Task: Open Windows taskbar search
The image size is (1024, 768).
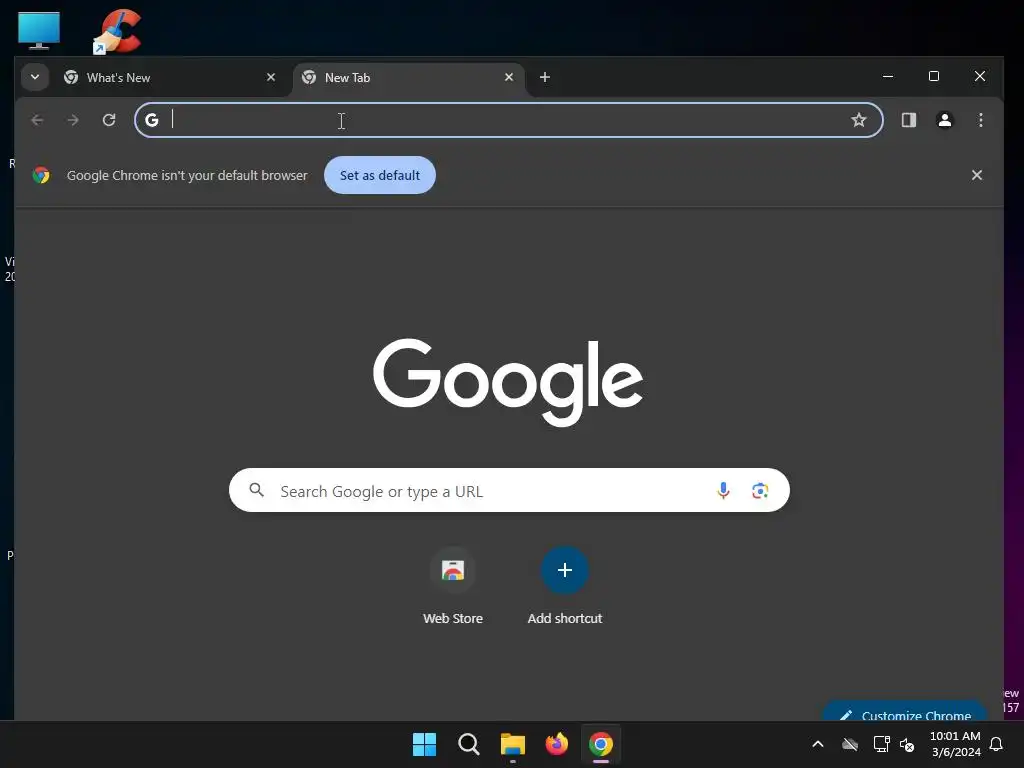Action: click(x=469, y=744)
